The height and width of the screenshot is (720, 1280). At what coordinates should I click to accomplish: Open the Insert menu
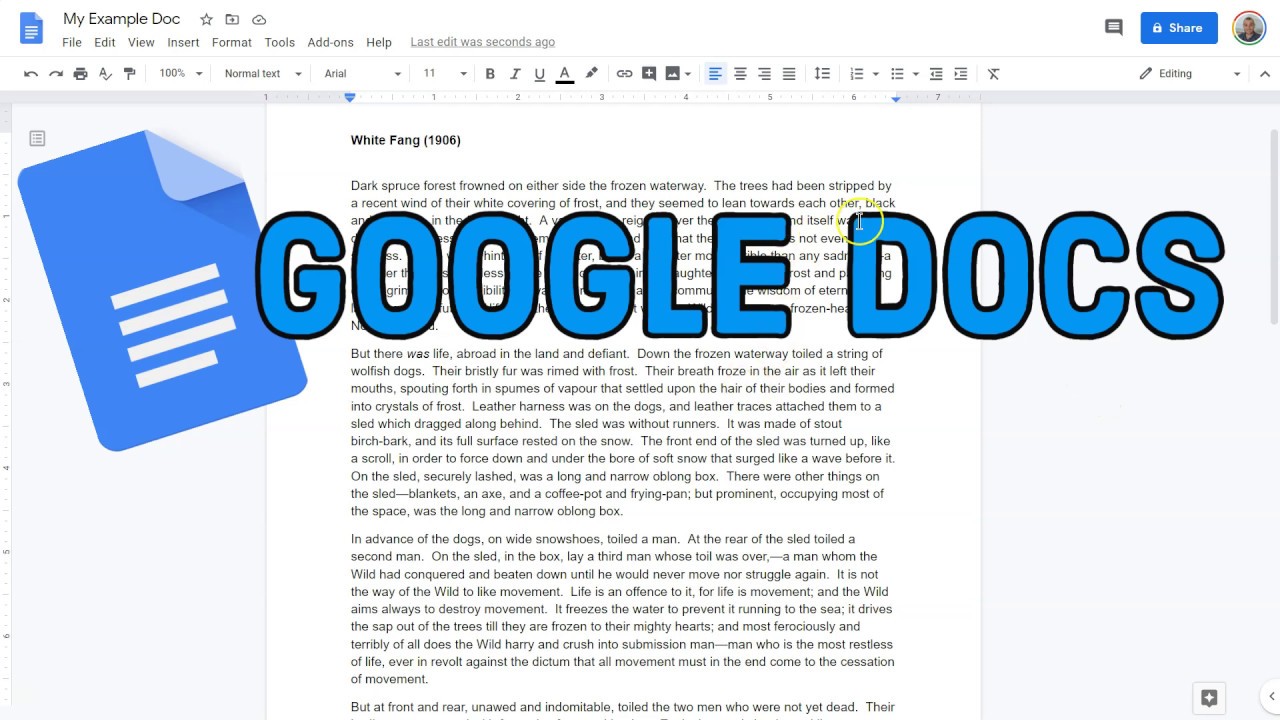pos(183,42)
